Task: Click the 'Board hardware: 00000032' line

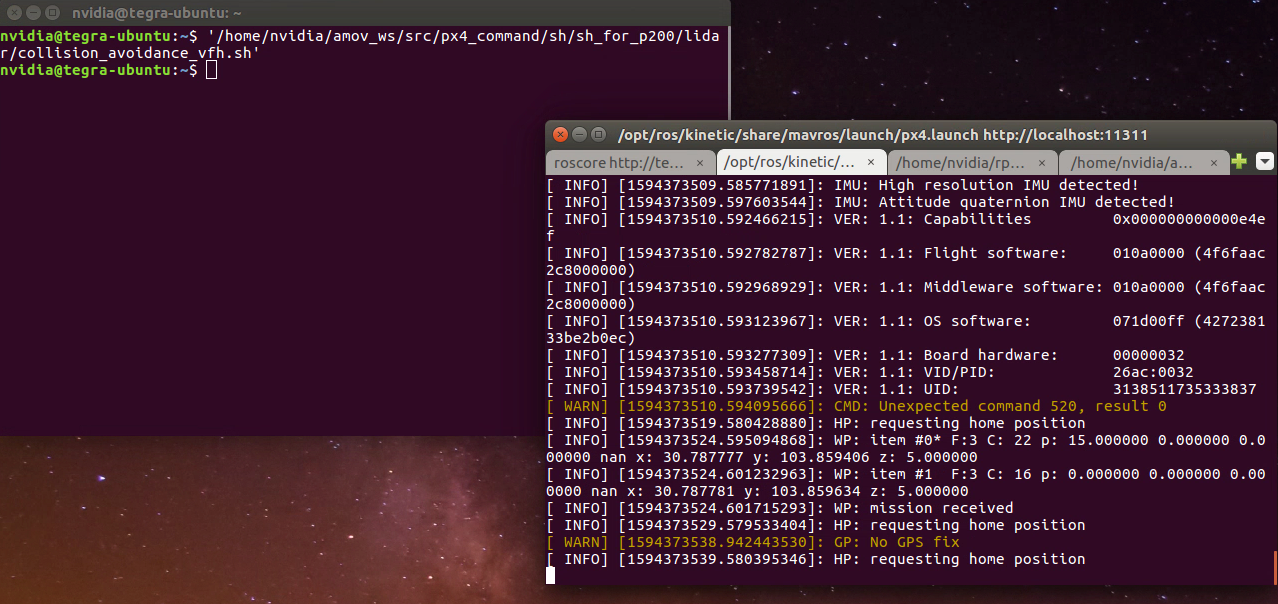Action: (865, 355)
